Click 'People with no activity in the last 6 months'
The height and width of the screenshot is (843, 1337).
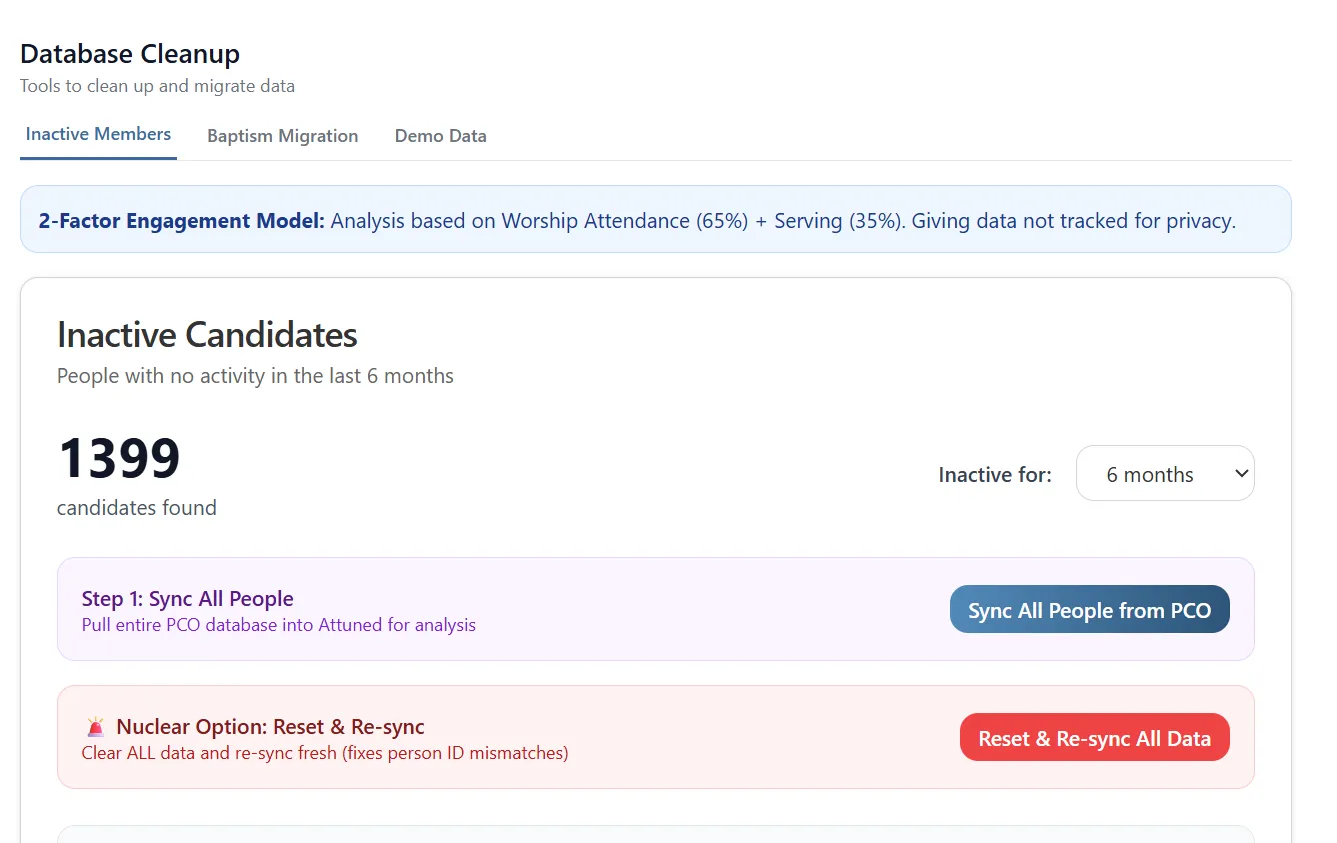pyautogui.click(x=255, y=376)
